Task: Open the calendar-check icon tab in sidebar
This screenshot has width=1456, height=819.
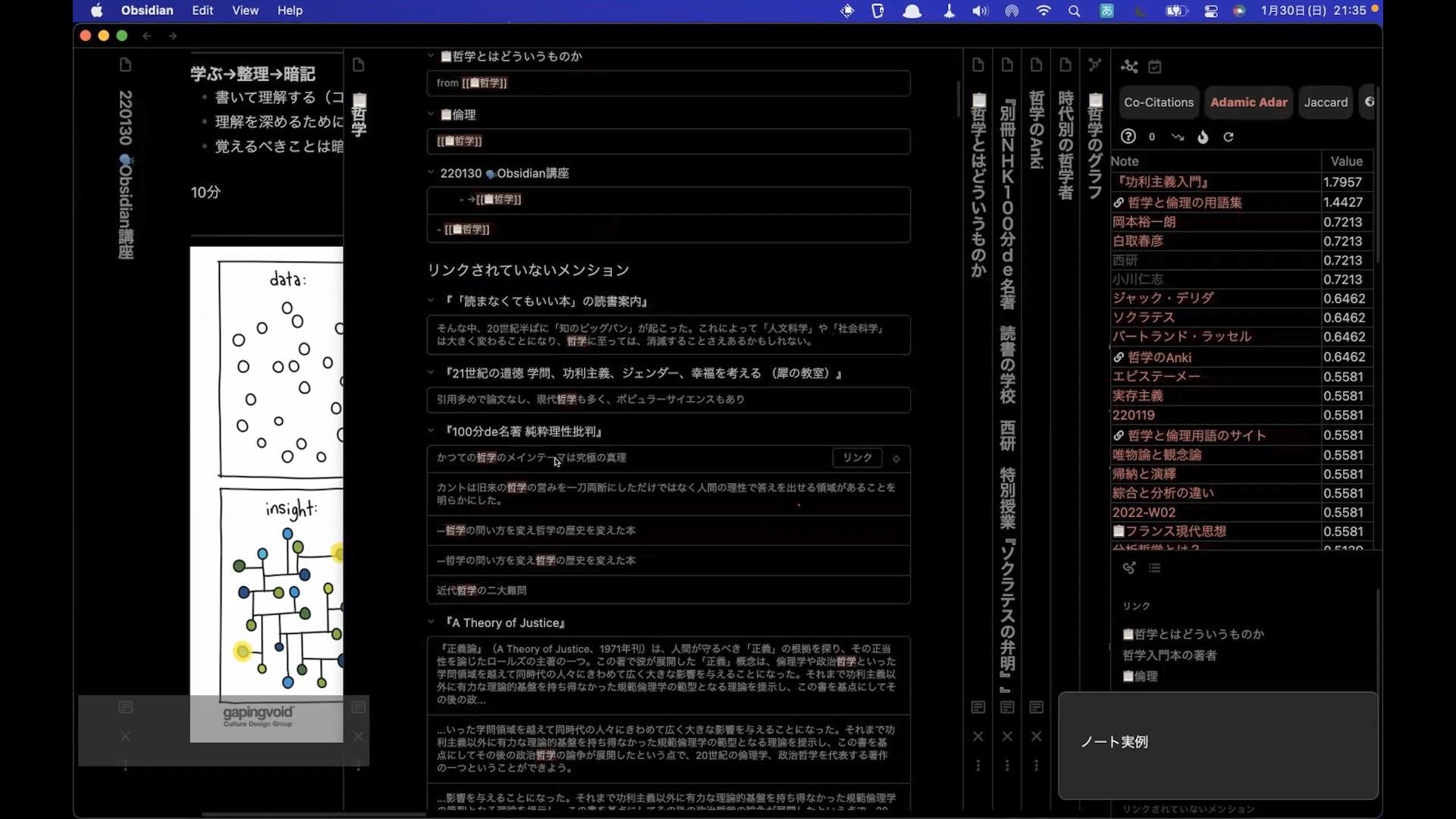Action: tap(1155, 67)
